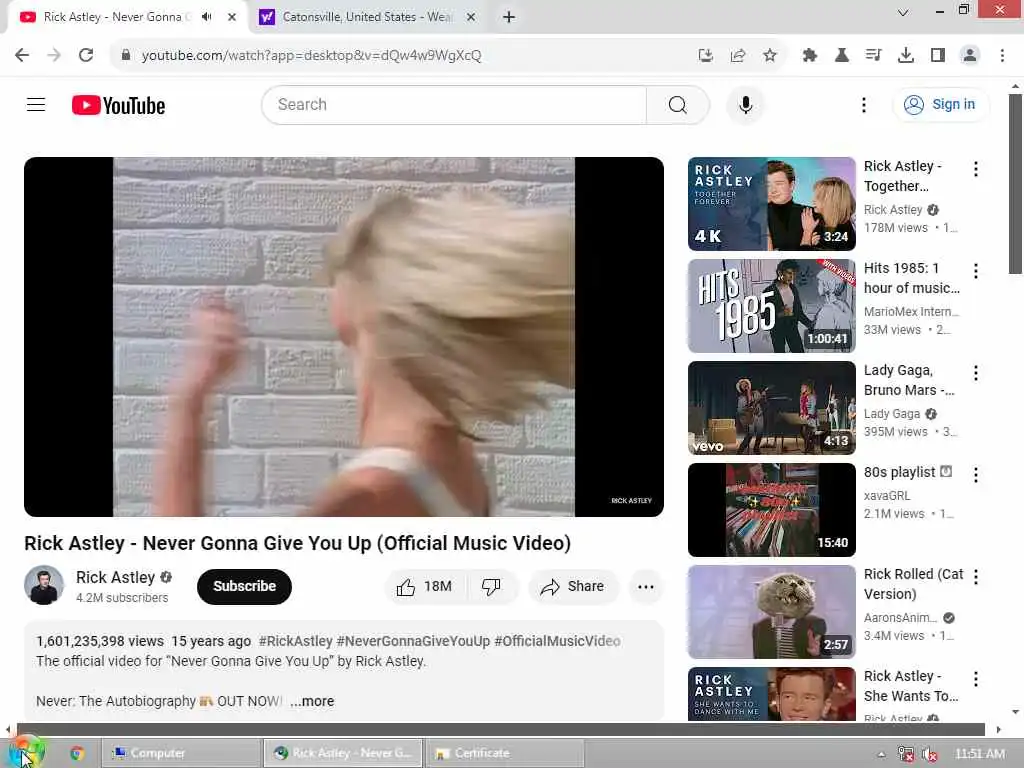
Task: Click the Sign in button
Action: (940, 104)
